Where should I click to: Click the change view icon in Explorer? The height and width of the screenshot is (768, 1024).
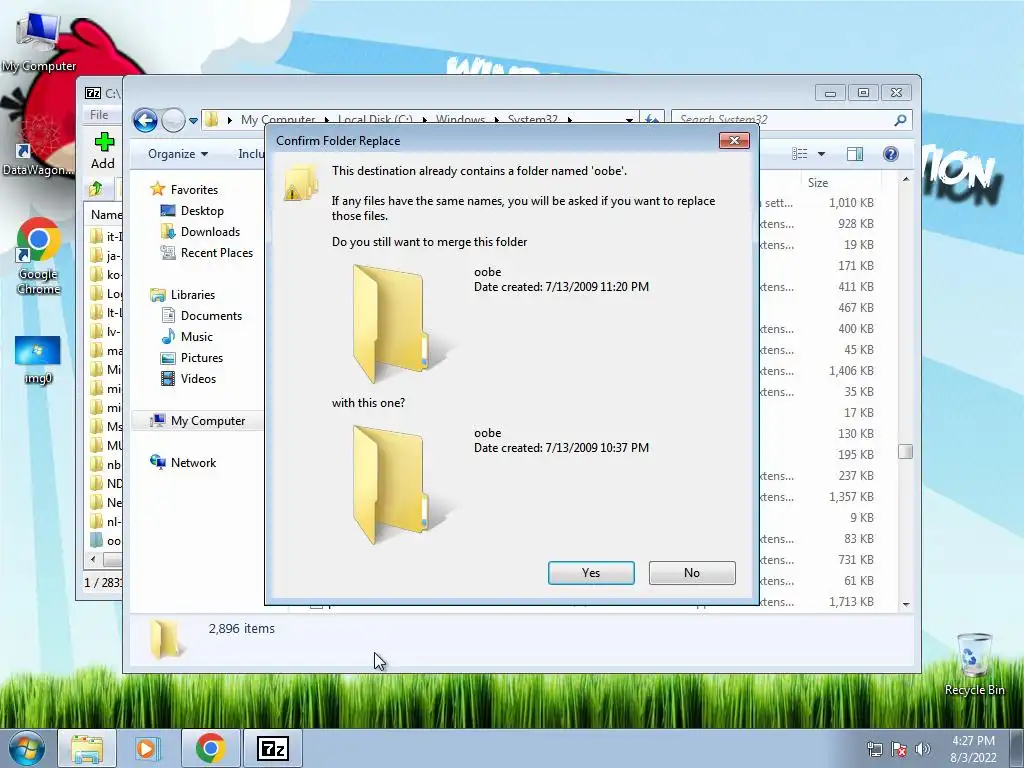pos(800,154)
